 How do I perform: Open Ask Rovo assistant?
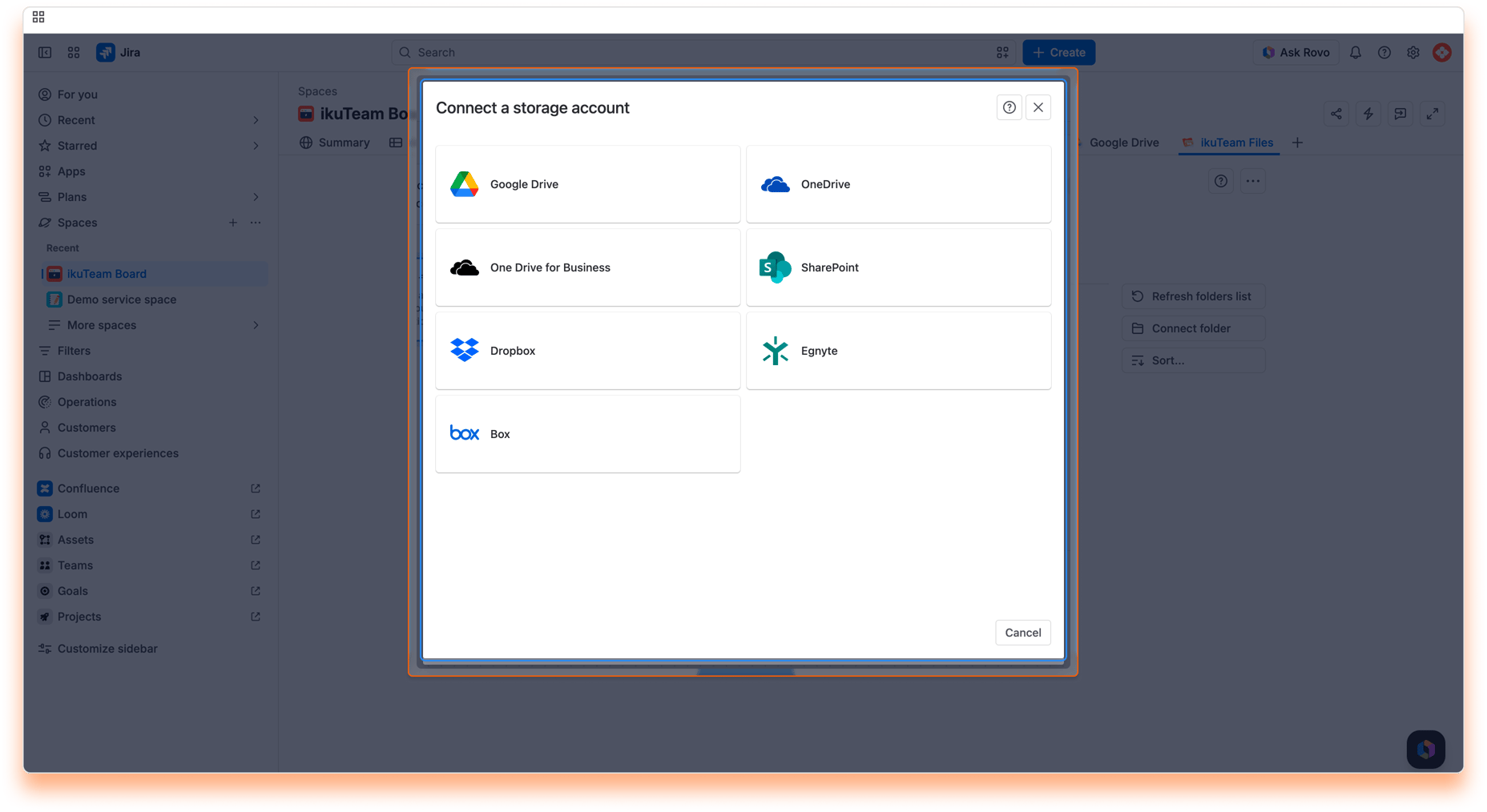click(x=1296, y=53)
